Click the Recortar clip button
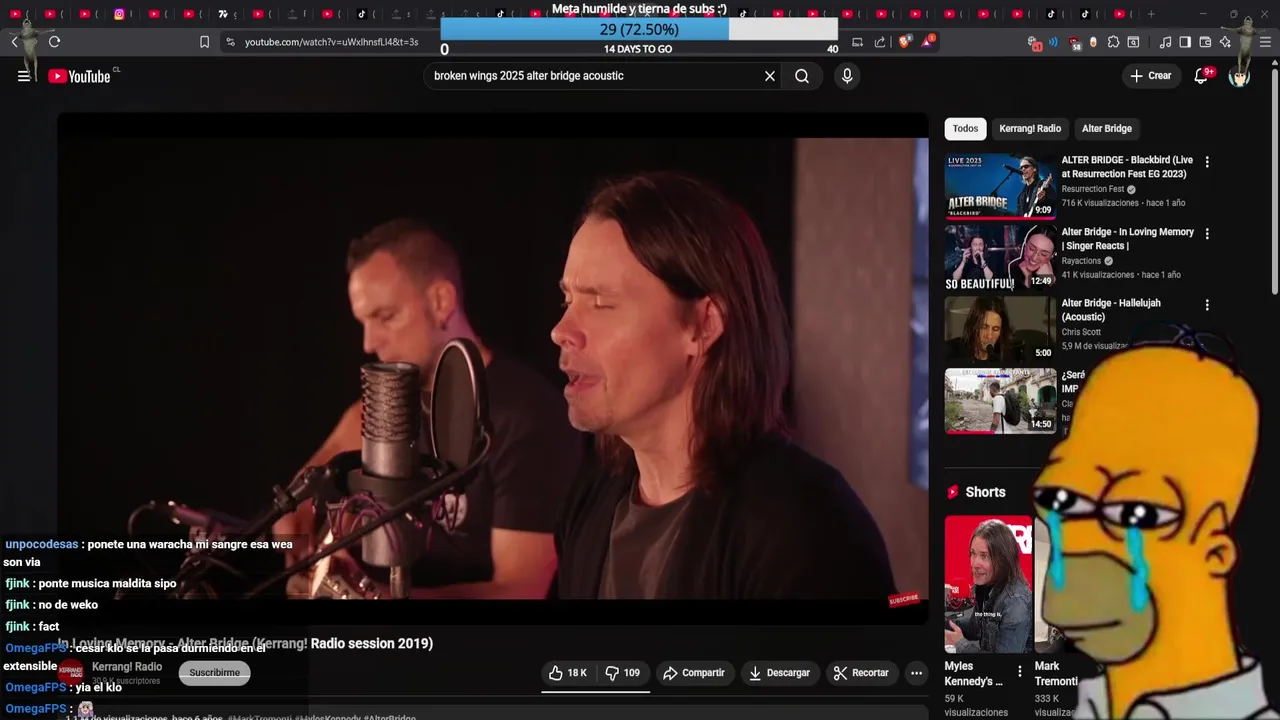 click(861, 673)
